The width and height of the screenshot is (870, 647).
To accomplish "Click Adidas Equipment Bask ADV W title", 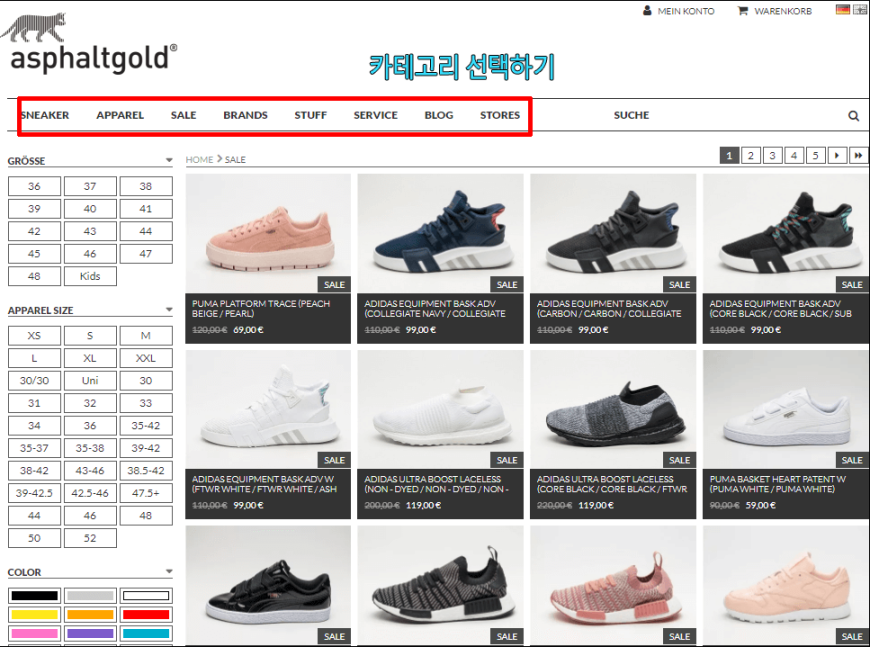I will 264,484.
